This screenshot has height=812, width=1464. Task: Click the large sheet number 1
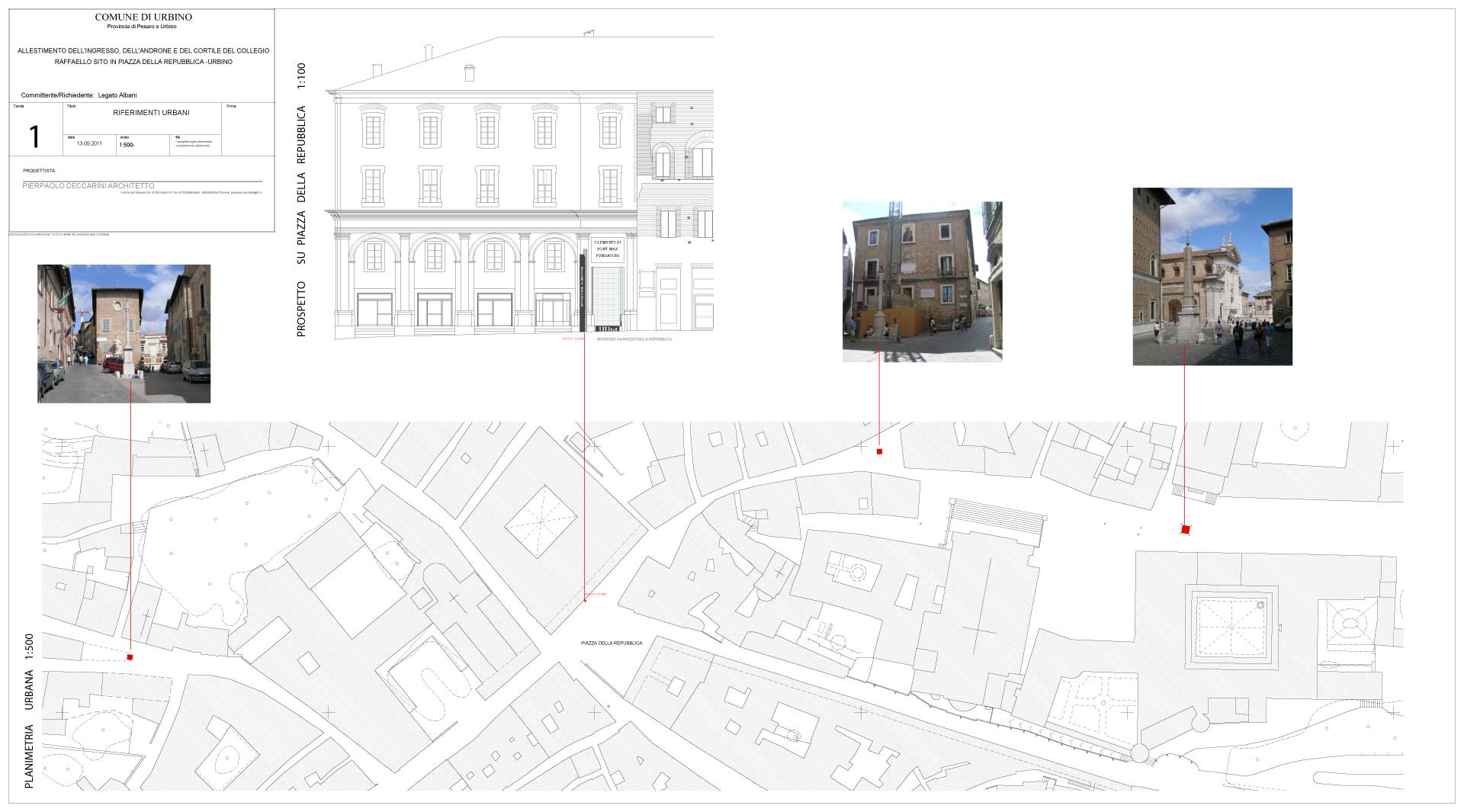coord(34,136)
